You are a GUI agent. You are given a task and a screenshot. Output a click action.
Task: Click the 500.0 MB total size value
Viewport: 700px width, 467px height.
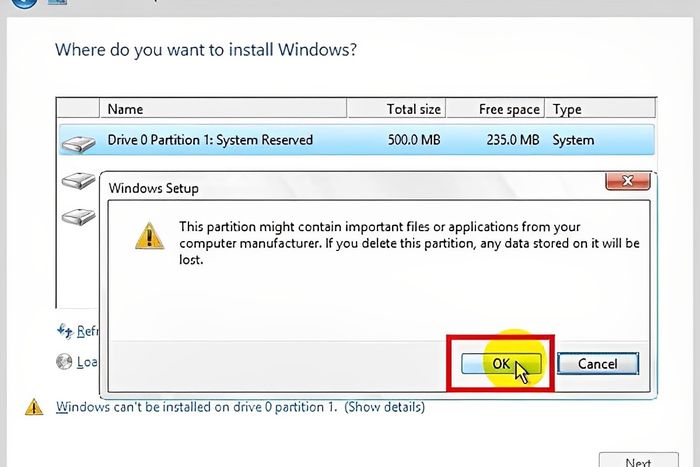pyautogui.click(x=414, y=140)
